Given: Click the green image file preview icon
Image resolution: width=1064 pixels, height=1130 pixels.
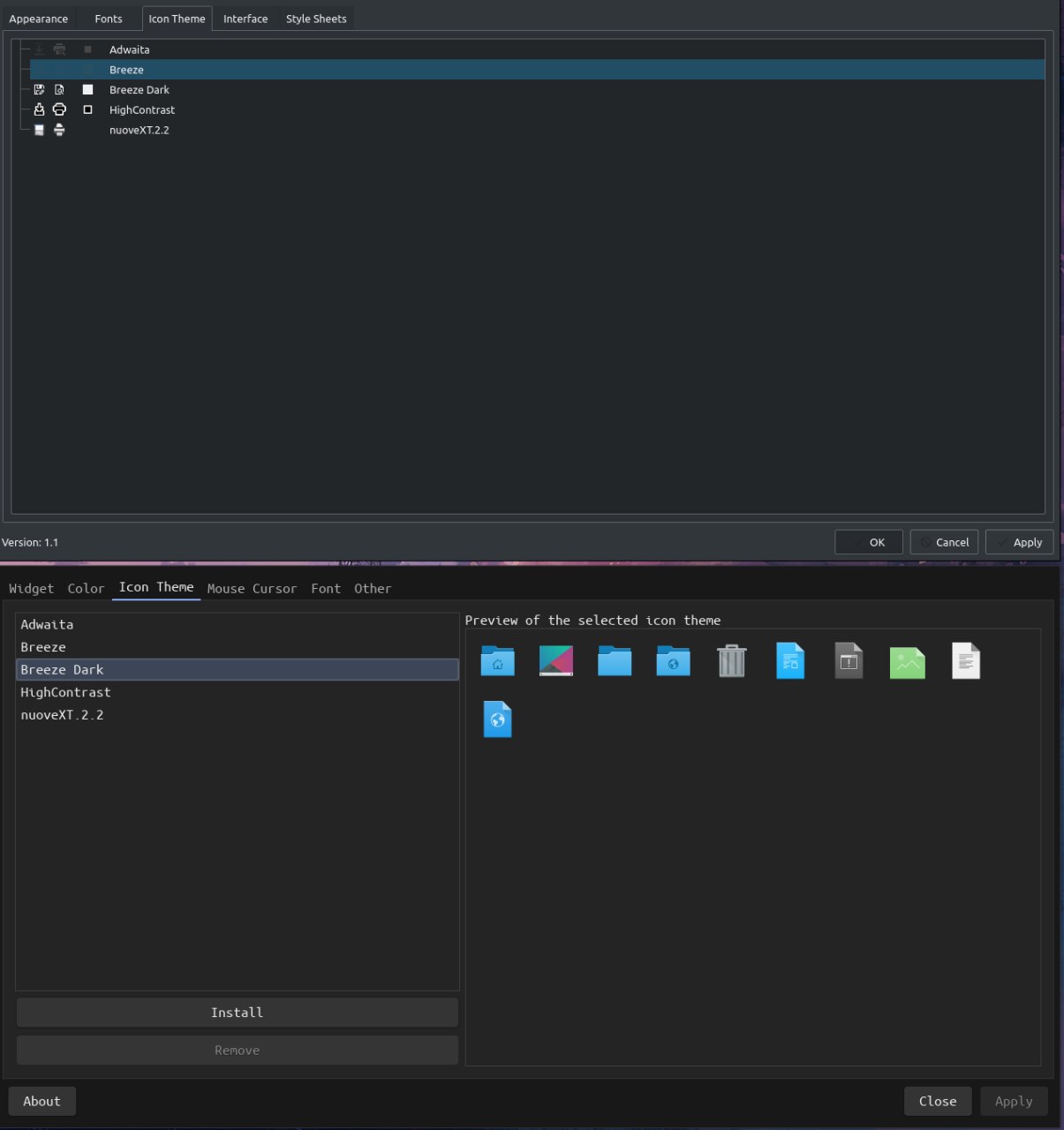Looking at the screenshot, I should 908,662.
